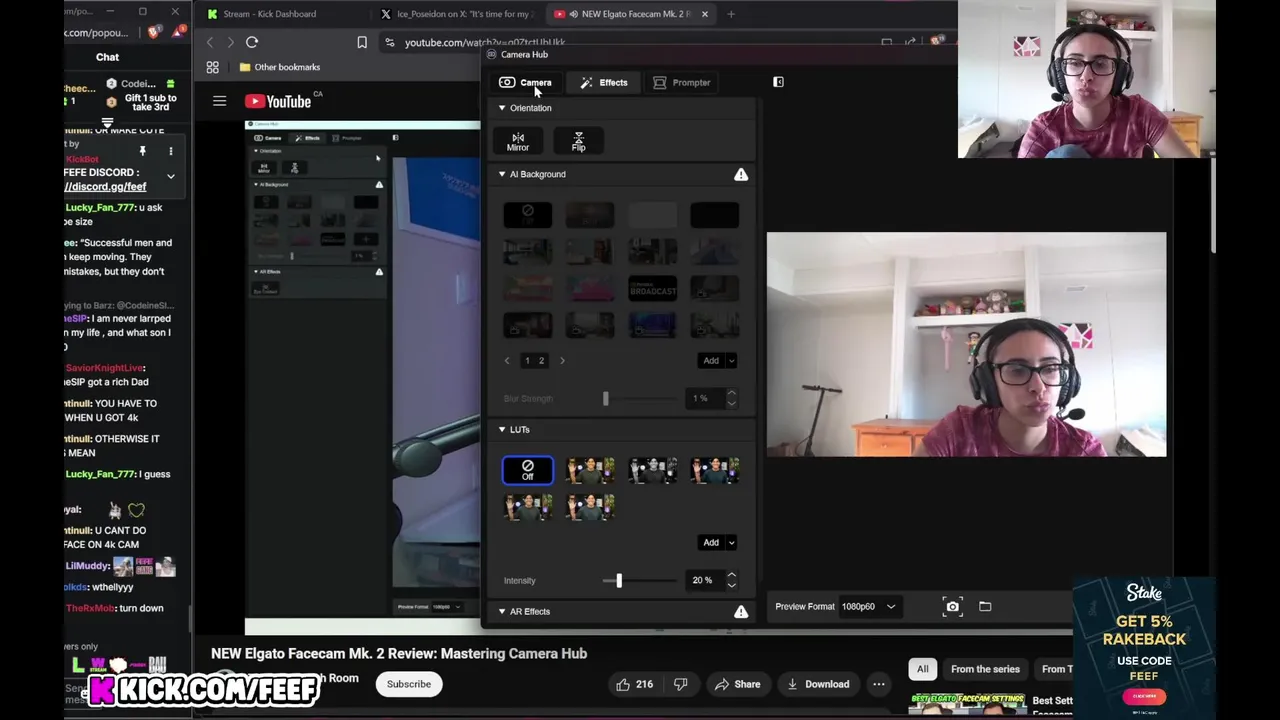The image size is (1280, 720).
Task: Select the fourth LUT preset thumbnail
Action: click(715, 470)
